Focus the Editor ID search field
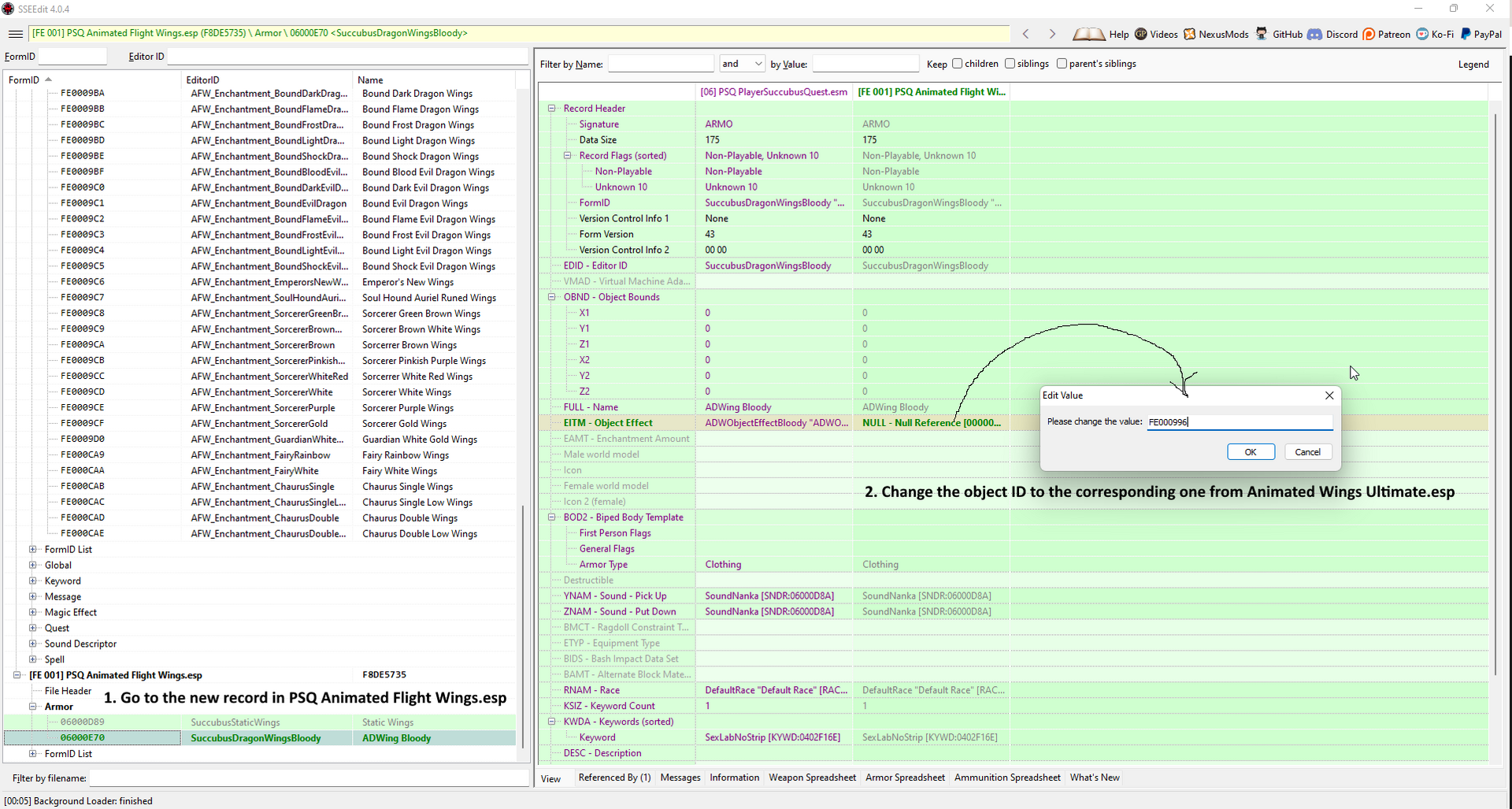The width and height of the screenshot is (1512, 809). pyautogui.click(x=347, y=57)
